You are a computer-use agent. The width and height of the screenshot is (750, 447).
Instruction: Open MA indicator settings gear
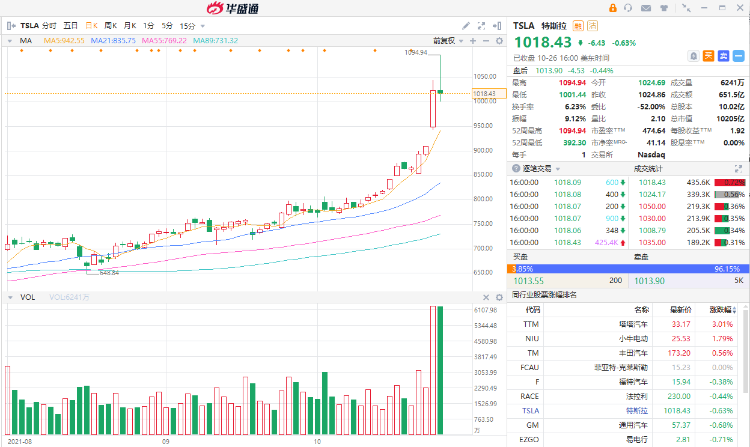499,41
